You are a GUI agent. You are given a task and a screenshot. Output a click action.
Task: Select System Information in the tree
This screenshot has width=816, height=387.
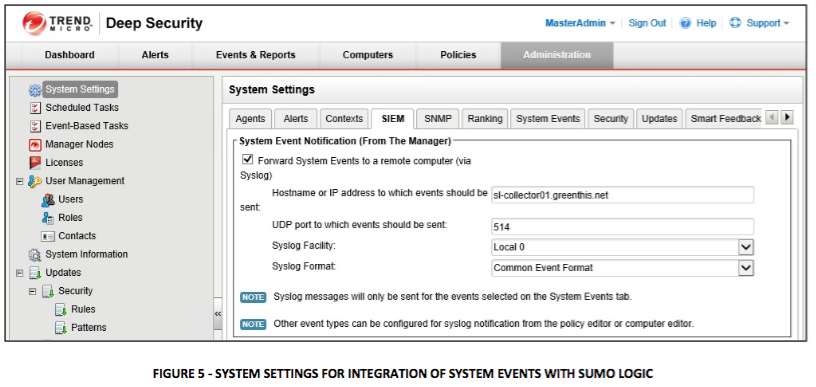click(x=86, y=254)
